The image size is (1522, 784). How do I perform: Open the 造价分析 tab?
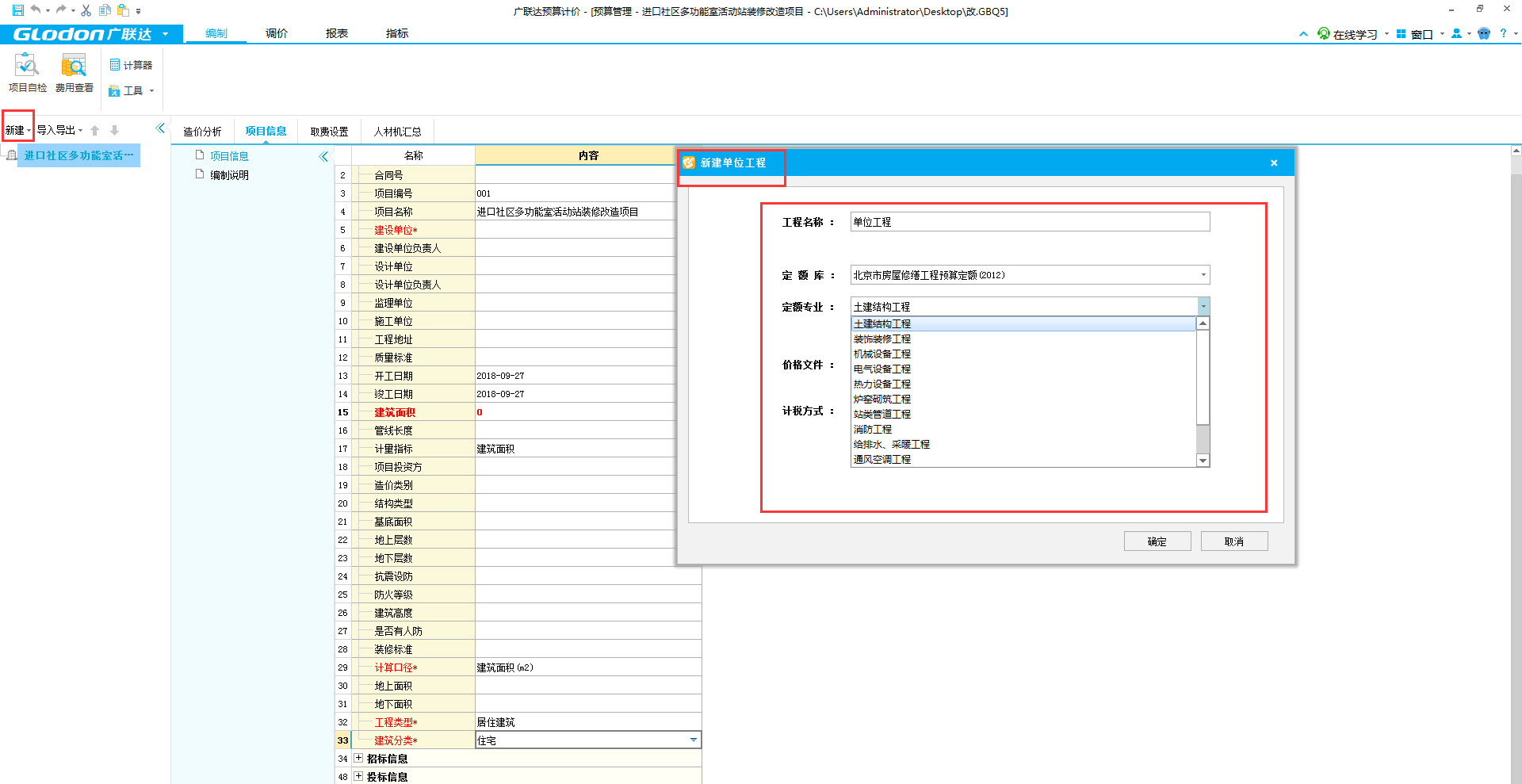click(202, 132)
